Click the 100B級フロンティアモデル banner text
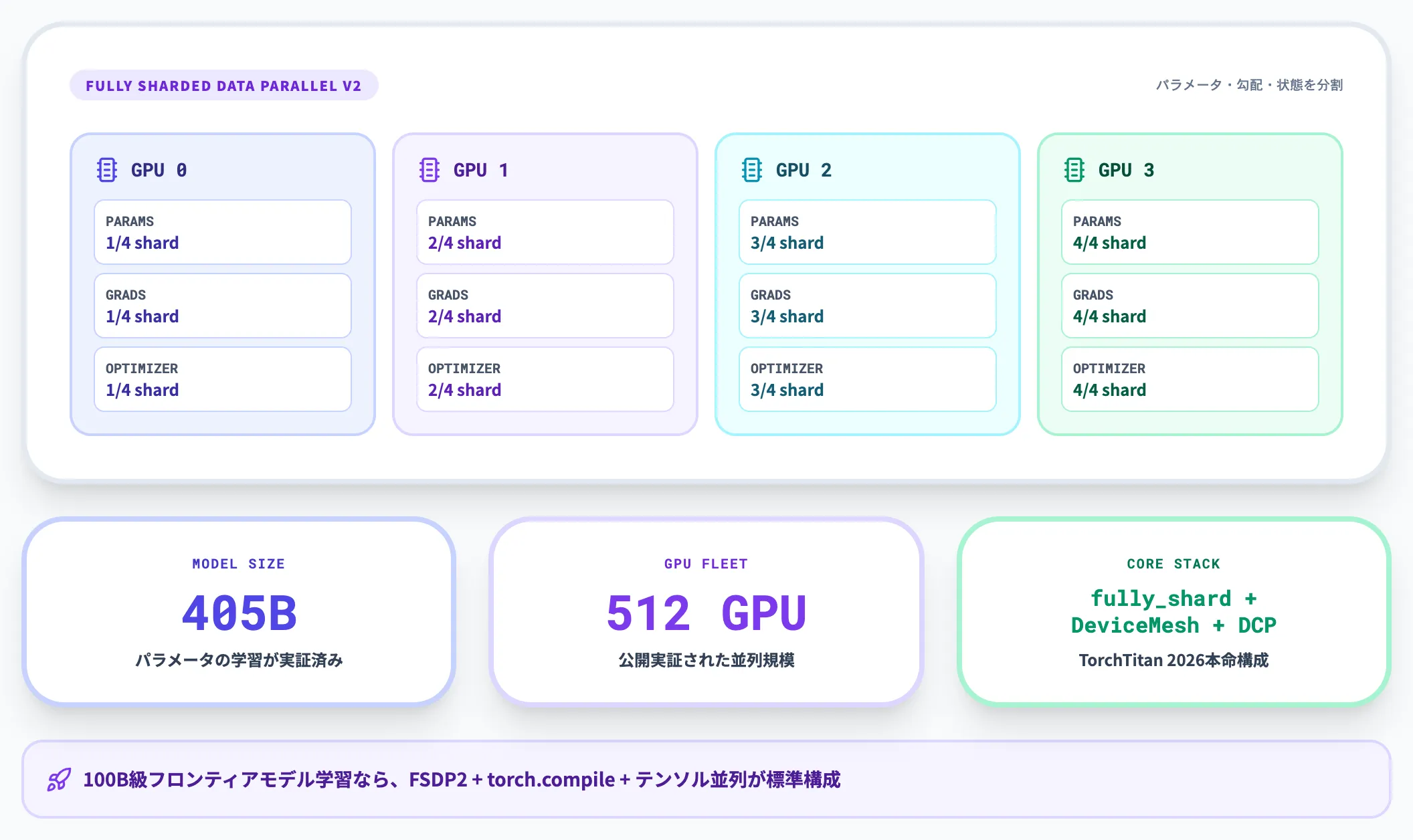 coord(462,779)
